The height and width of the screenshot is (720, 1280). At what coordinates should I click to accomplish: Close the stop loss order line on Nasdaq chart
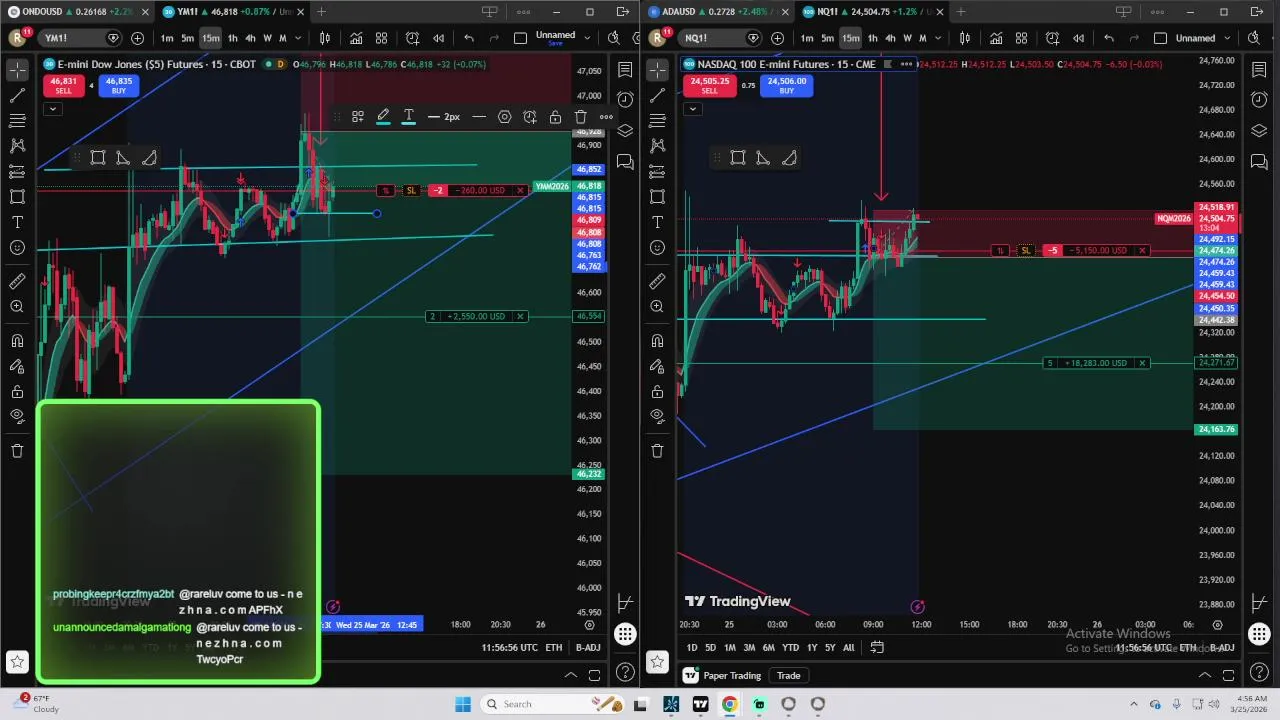tap(1142, 250)
